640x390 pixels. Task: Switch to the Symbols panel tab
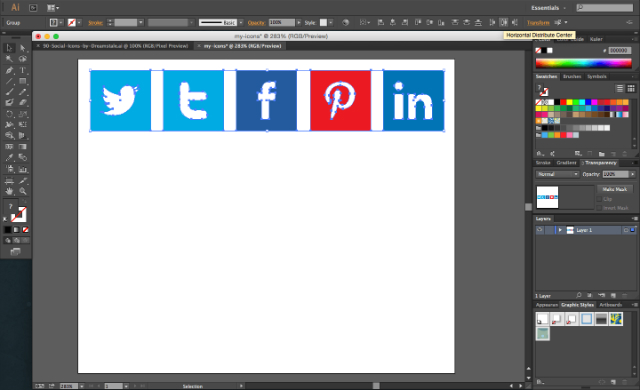596,77
